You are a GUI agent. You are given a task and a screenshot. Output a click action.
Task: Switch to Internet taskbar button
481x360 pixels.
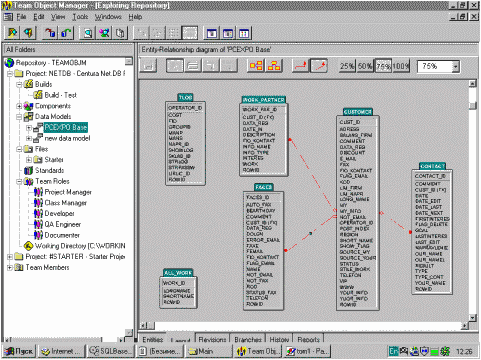61,351
